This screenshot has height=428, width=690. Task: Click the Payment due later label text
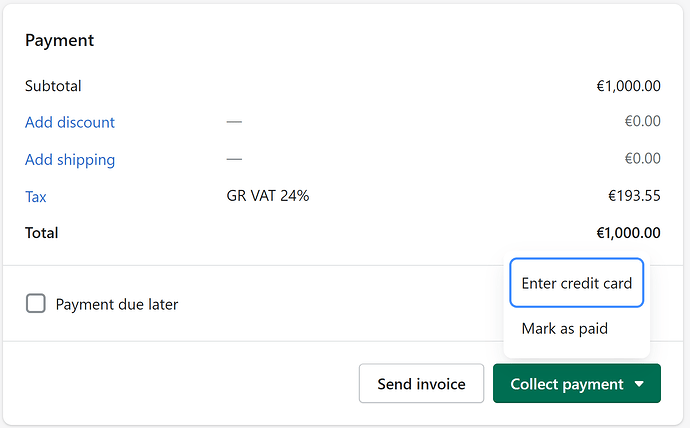(117, 304)
